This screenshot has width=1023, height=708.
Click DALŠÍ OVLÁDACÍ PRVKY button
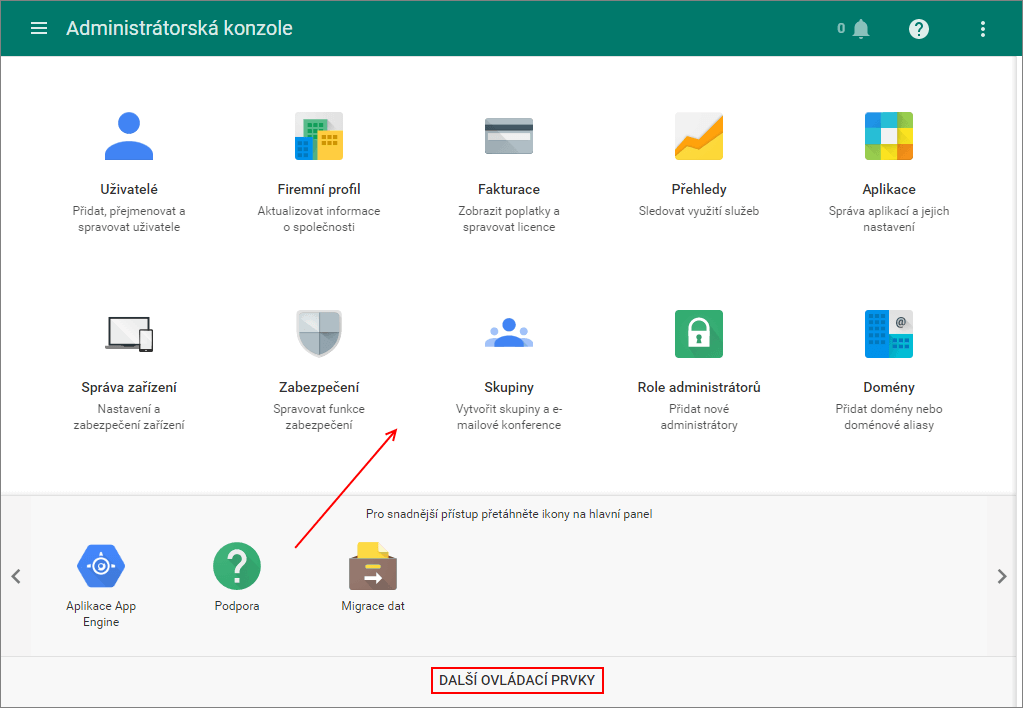517,680
